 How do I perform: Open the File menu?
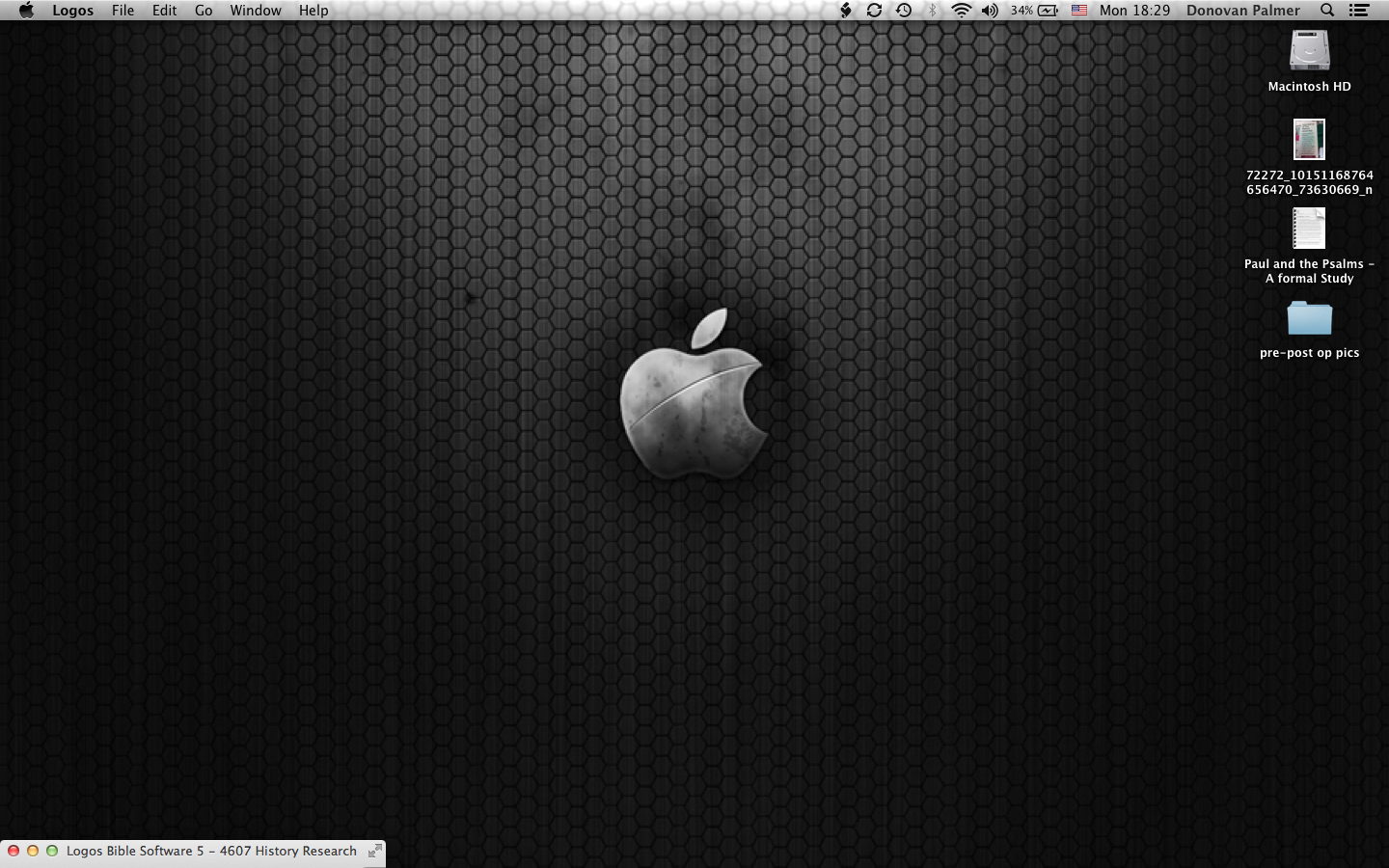123,11
